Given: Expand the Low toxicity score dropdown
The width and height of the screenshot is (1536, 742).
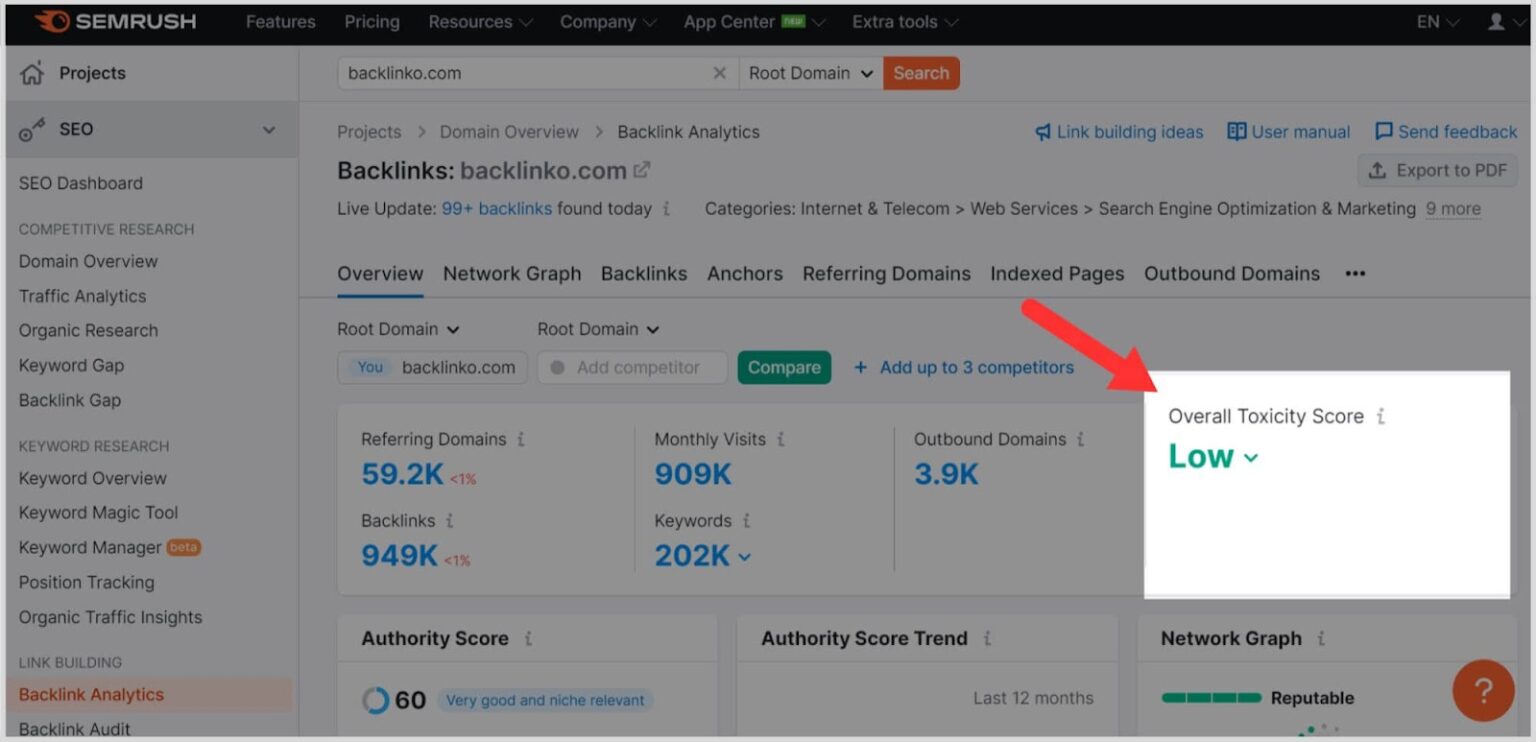Looking at the screenshot, I should pyautogui.click(x=1250, y=457).
